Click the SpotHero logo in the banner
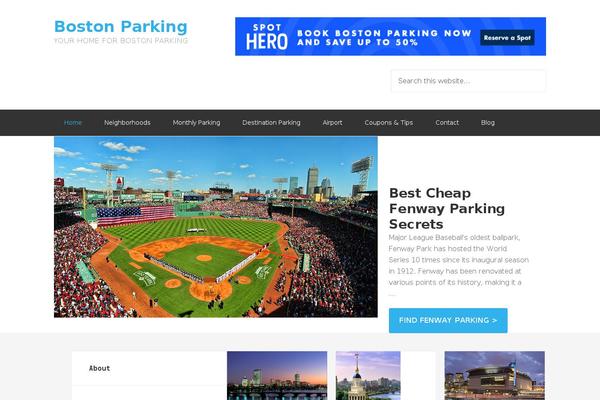Viewport: 600px width, 400px height. click(267, 37)
